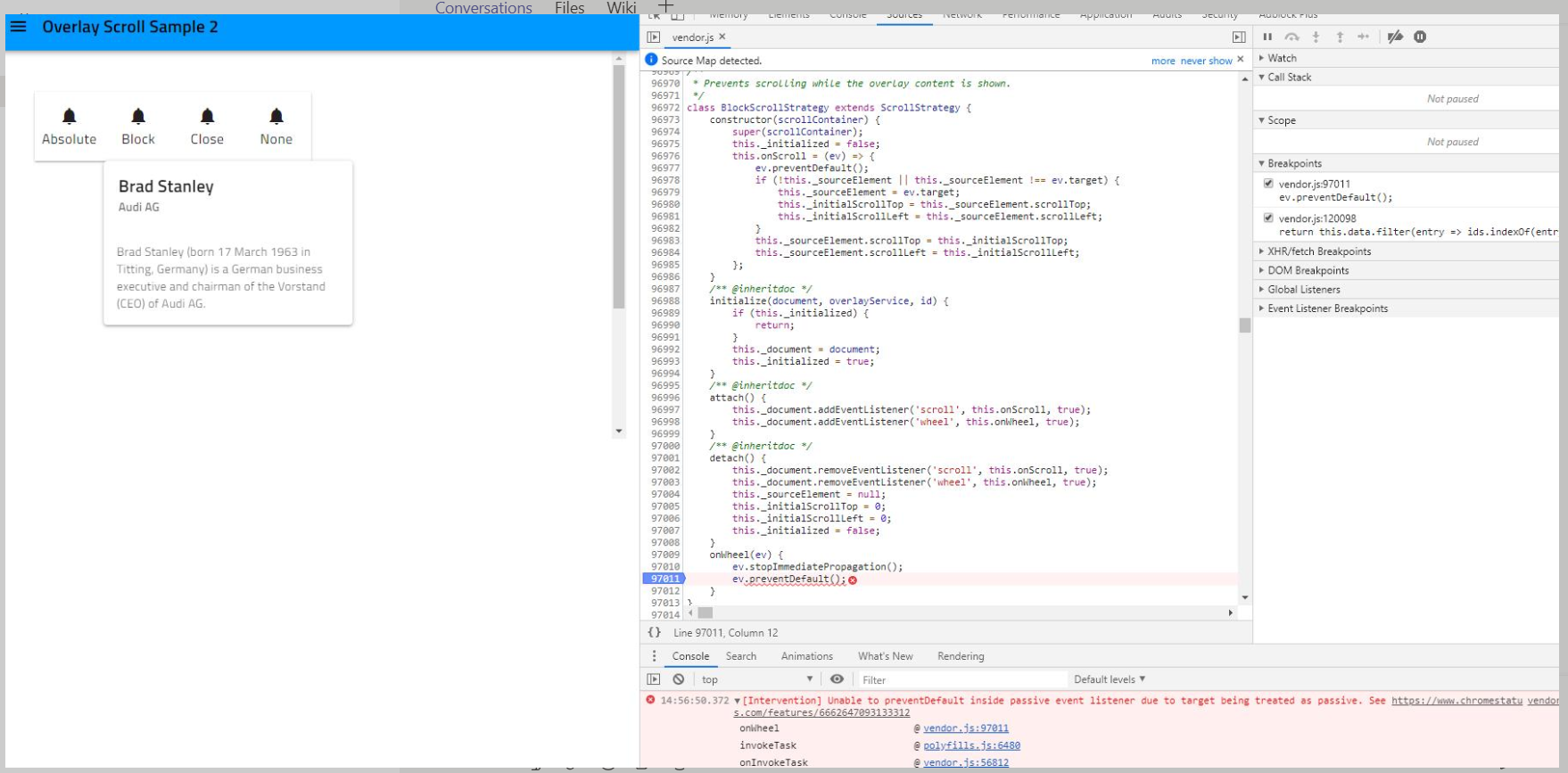This screenshot has height=773, width=1568.
Task: Click the Brad Stanley card title
Action: point(166,186)
